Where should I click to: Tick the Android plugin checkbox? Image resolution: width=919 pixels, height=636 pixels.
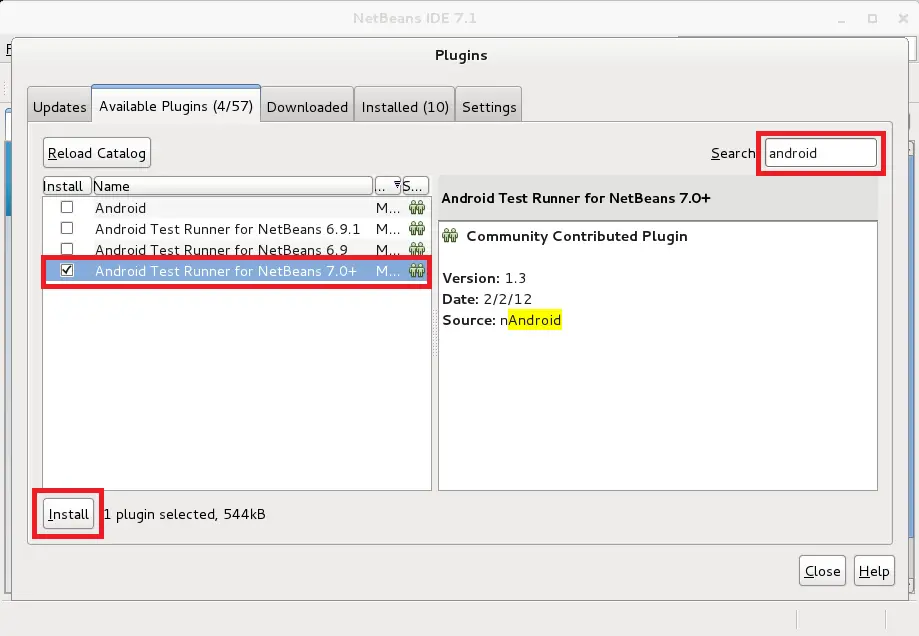point(67,207)
